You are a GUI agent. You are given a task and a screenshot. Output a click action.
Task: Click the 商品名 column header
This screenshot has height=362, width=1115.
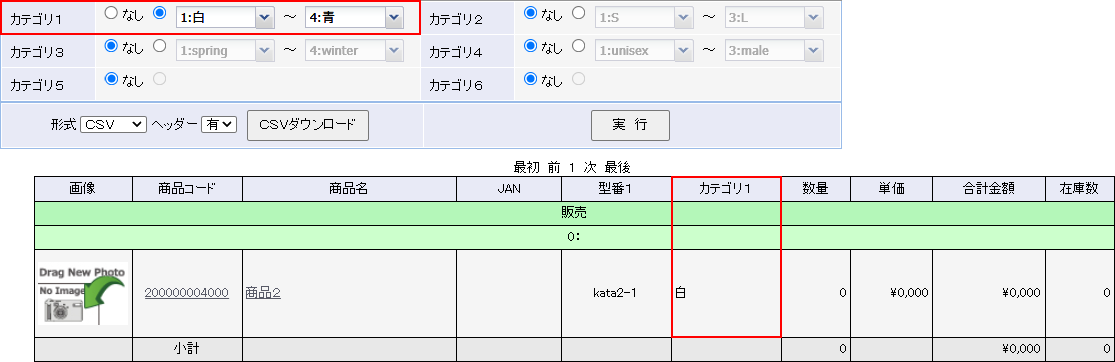click(x=349, y=188)
